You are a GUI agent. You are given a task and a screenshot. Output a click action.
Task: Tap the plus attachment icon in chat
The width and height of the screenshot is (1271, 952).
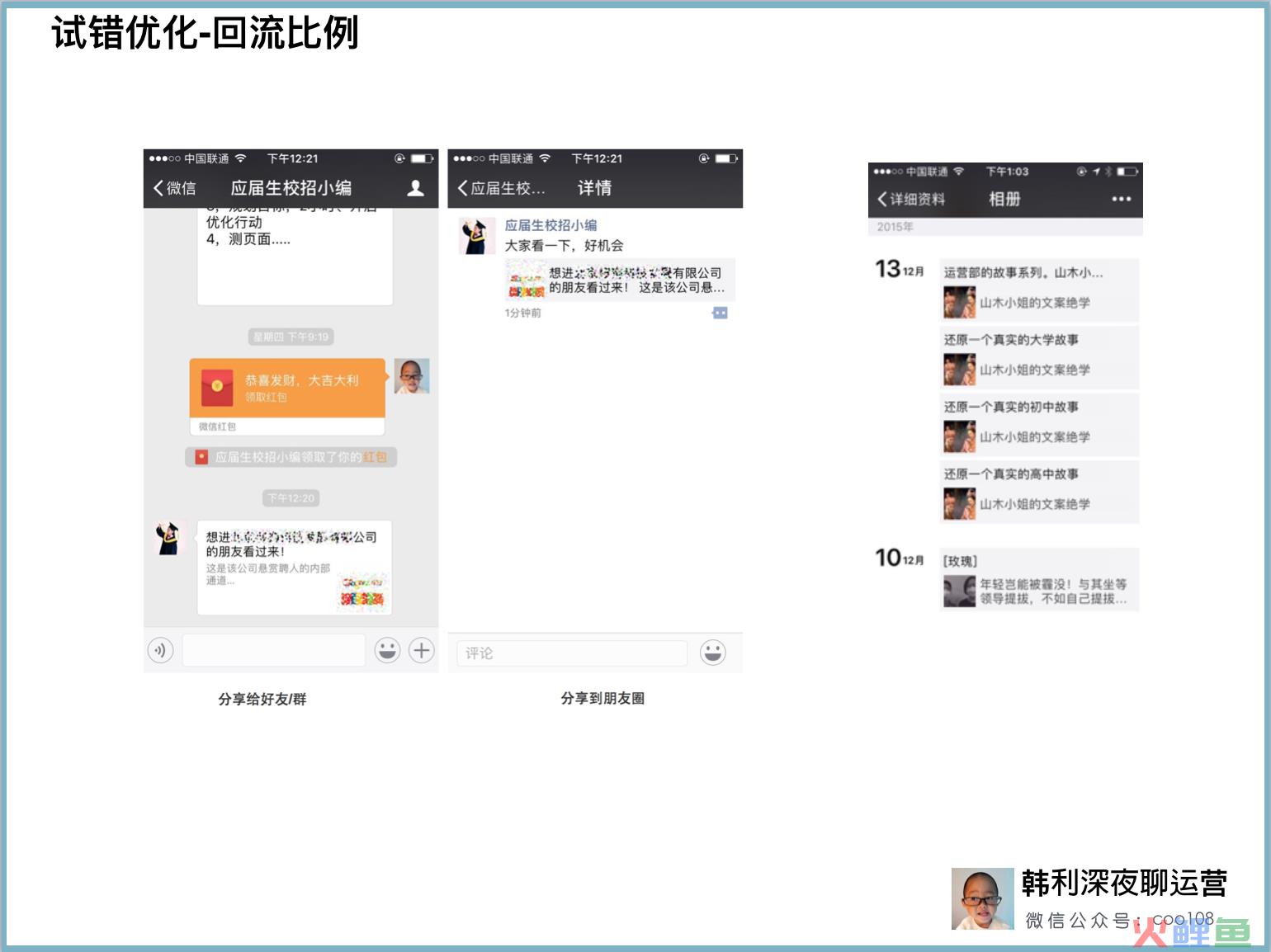tap(422, 650)
